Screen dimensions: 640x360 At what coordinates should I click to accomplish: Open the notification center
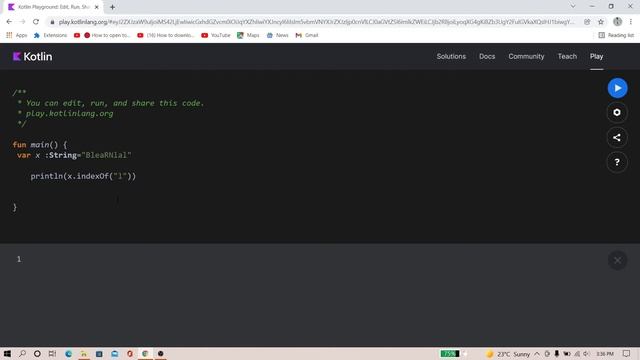pyautogui.click(x=627, y=354)
